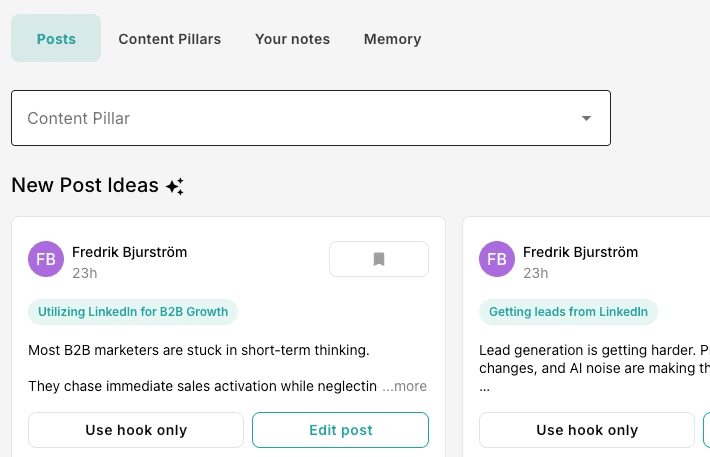The height and width of the screenshot is (457, 710).
Task: Click the 23h timestamp on the first post
Action: (x=85, y=273)
